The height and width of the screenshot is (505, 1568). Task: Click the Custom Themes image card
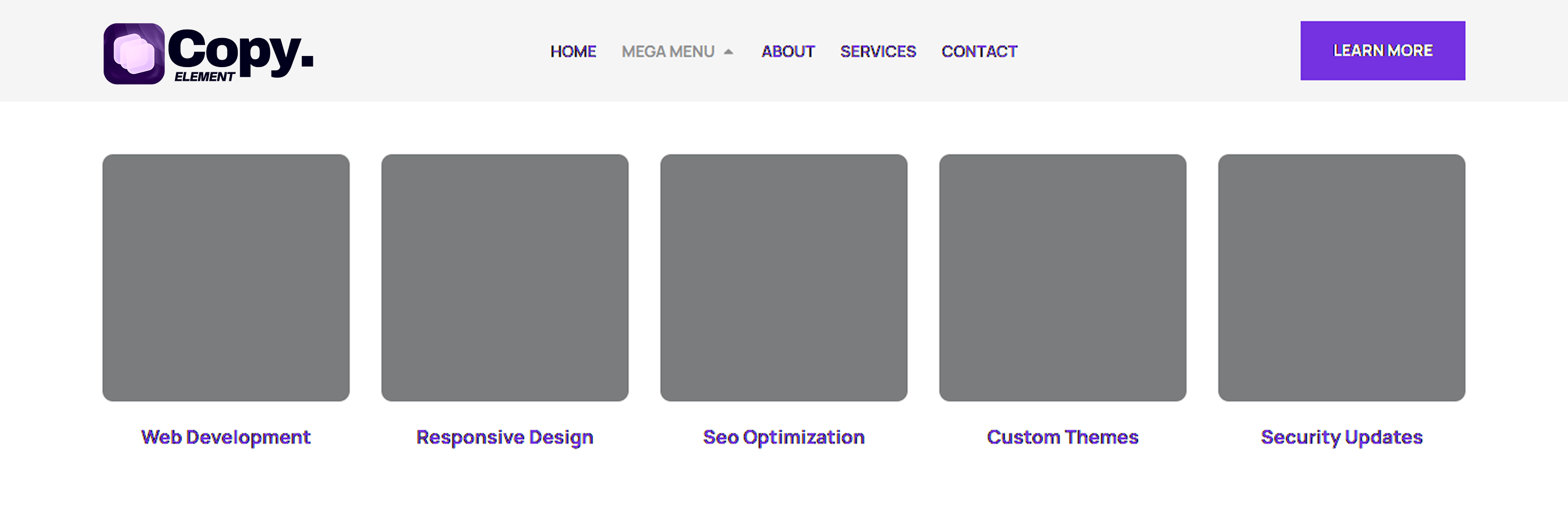pos(1062,277)
